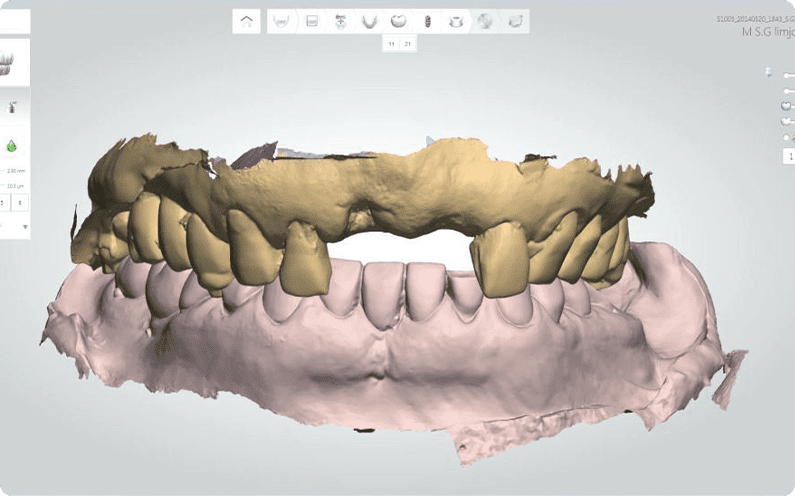Viewport: 795px width, 496px height.
Task: Select the globe sphere step icon
Action: (485, 21)
